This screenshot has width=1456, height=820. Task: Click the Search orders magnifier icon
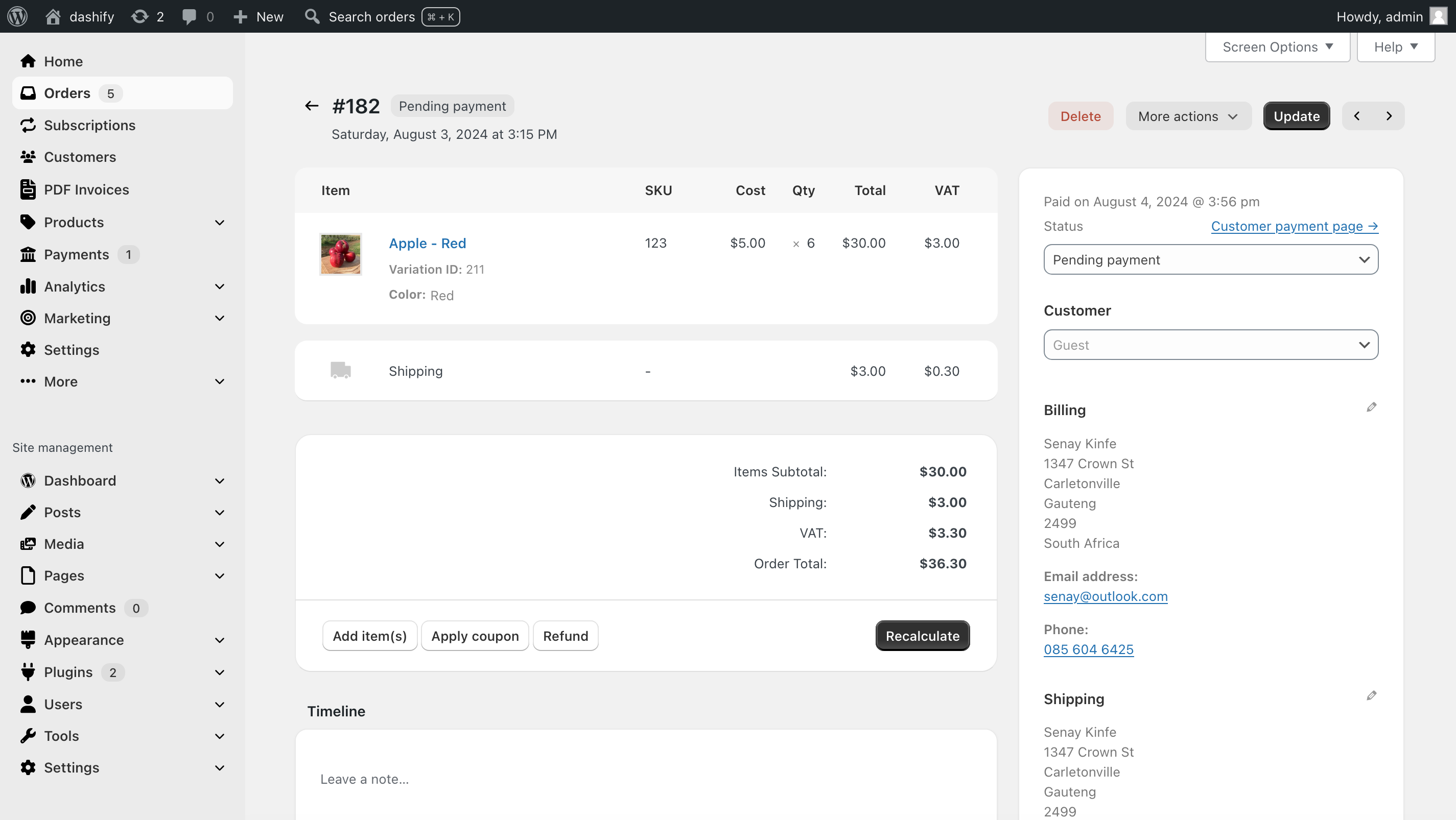click(x=313, y=16)
